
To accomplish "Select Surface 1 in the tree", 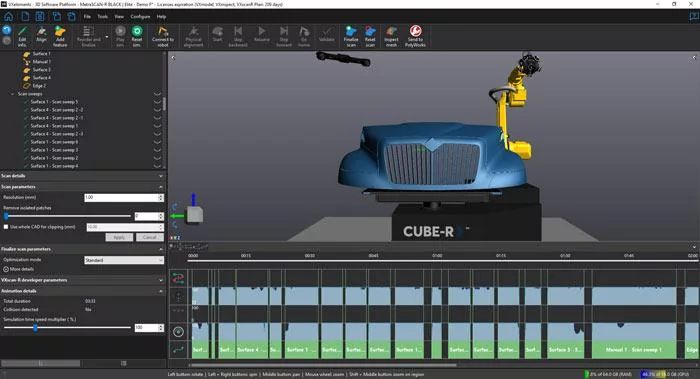I will (42, 54).
